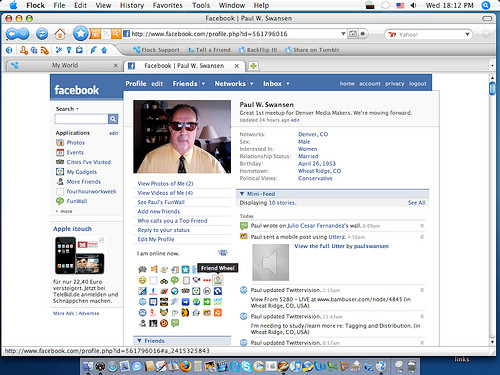Switch to the My World tab
The height and width of the screenshot is (375, 500).
[65, 65]
